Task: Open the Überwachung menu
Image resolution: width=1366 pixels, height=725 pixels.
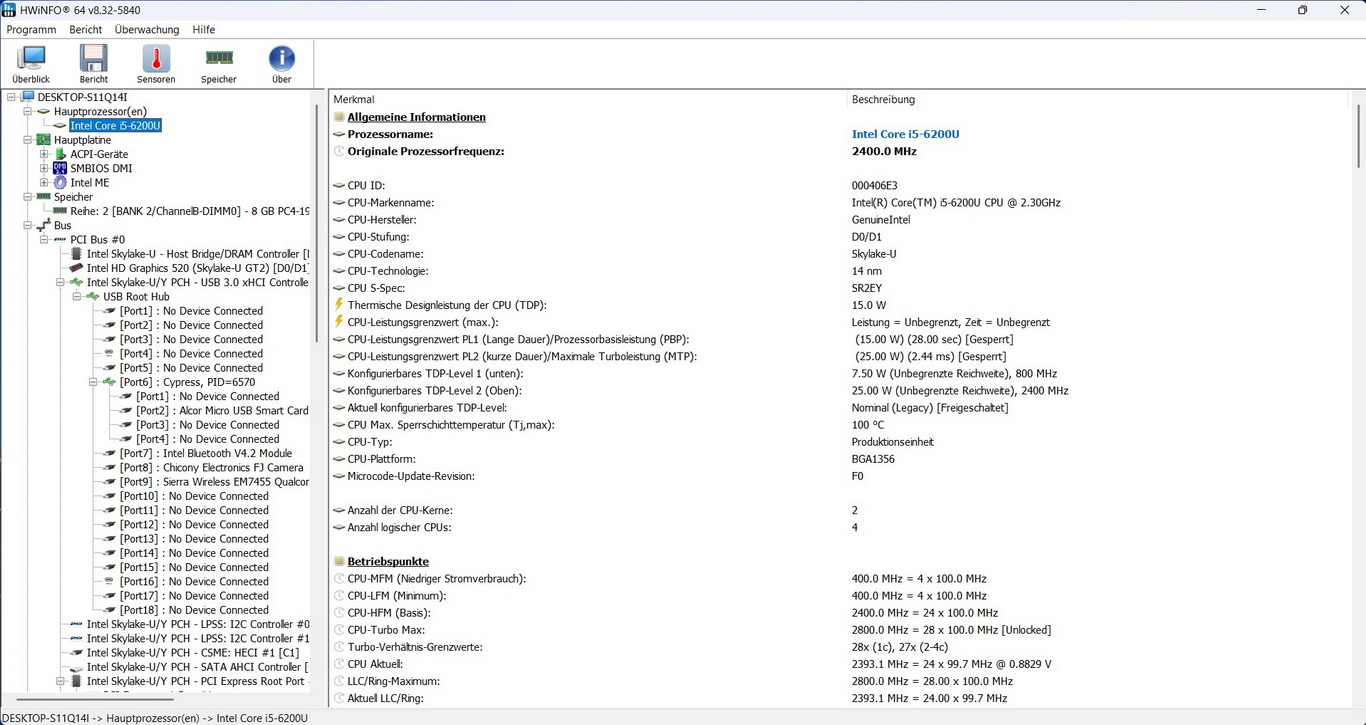Action: pos(147,30)
